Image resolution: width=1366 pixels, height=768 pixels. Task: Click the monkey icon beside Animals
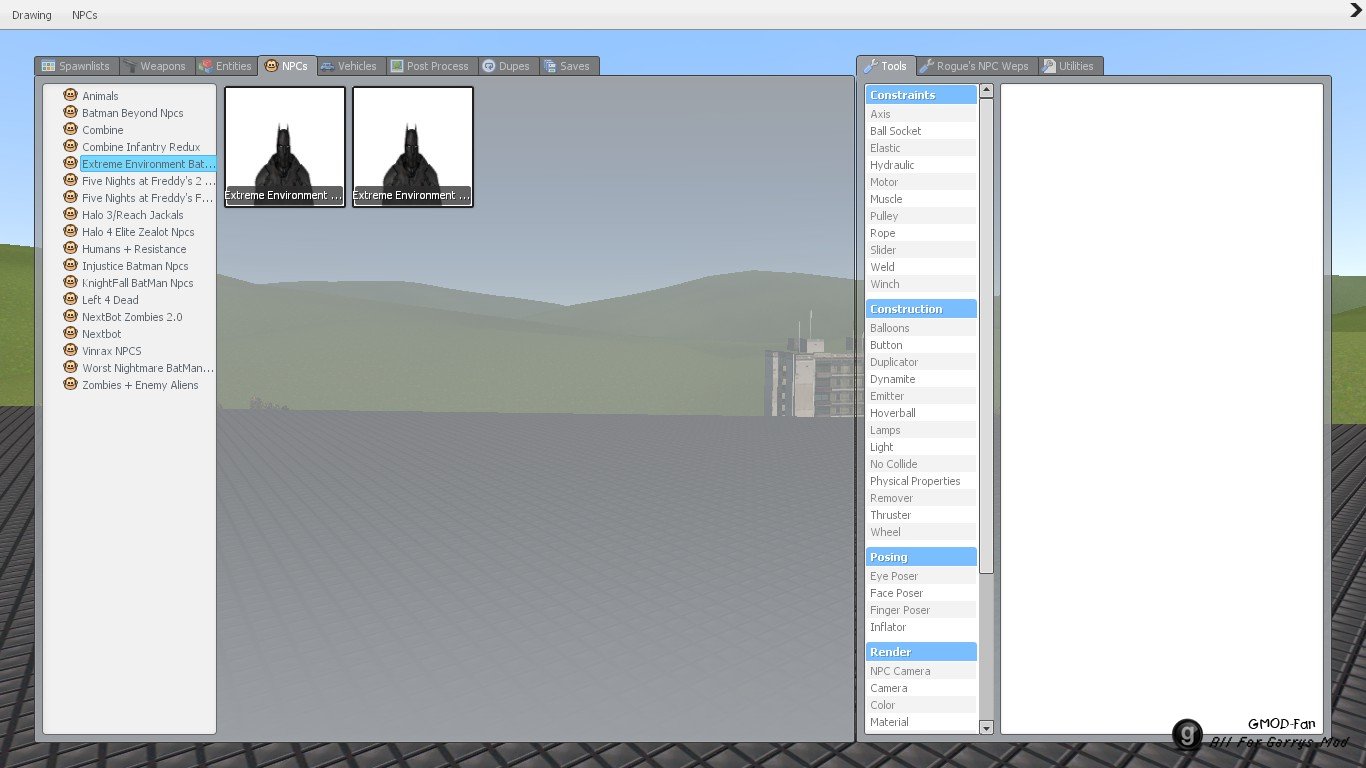click(x=71, y=95)
